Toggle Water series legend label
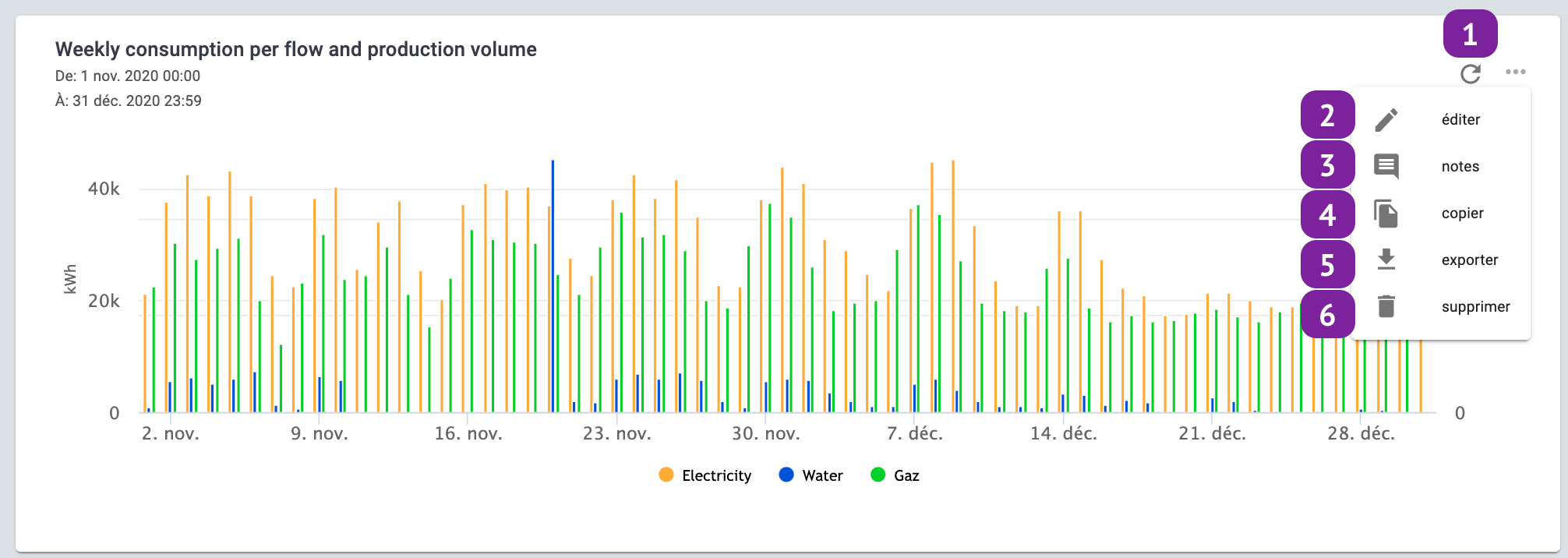The height and width of the screenshot is (558, 1568). [x=822, y=475]
